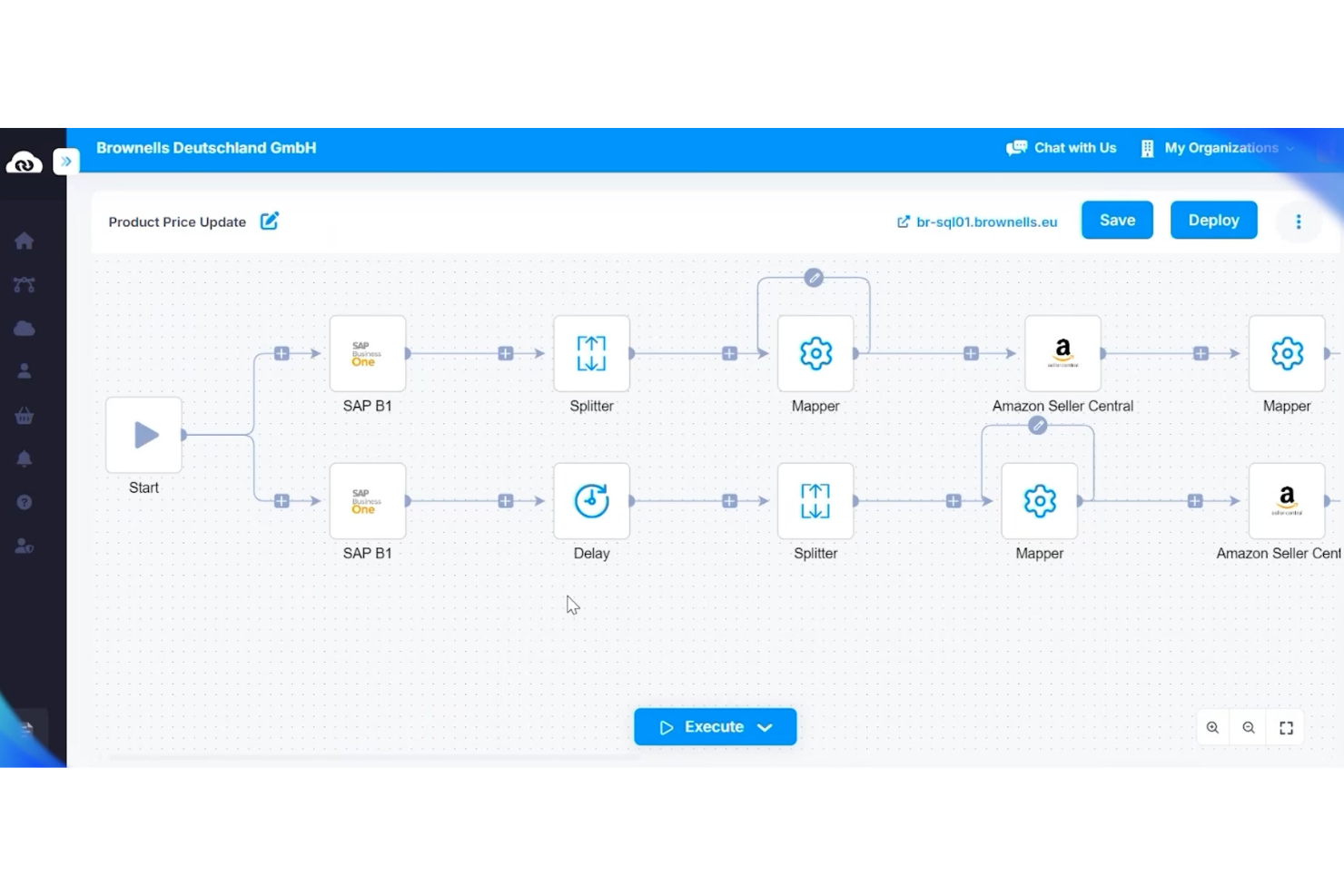
Task: Open the three-dot overflow menu near Deploy
Action: pyautogui.click(x=1298, y=222)
